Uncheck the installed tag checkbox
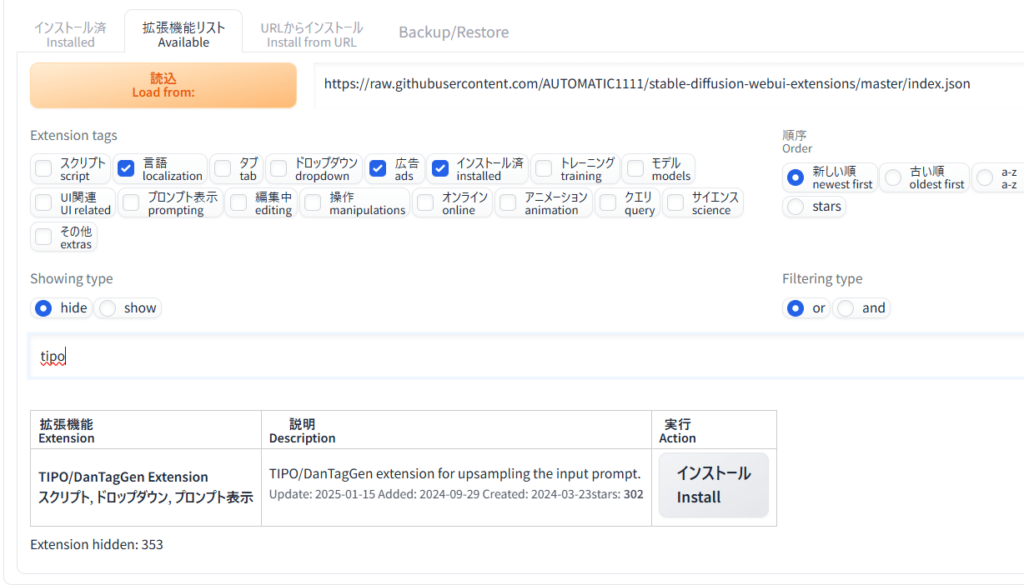 [x=440, y=168]
